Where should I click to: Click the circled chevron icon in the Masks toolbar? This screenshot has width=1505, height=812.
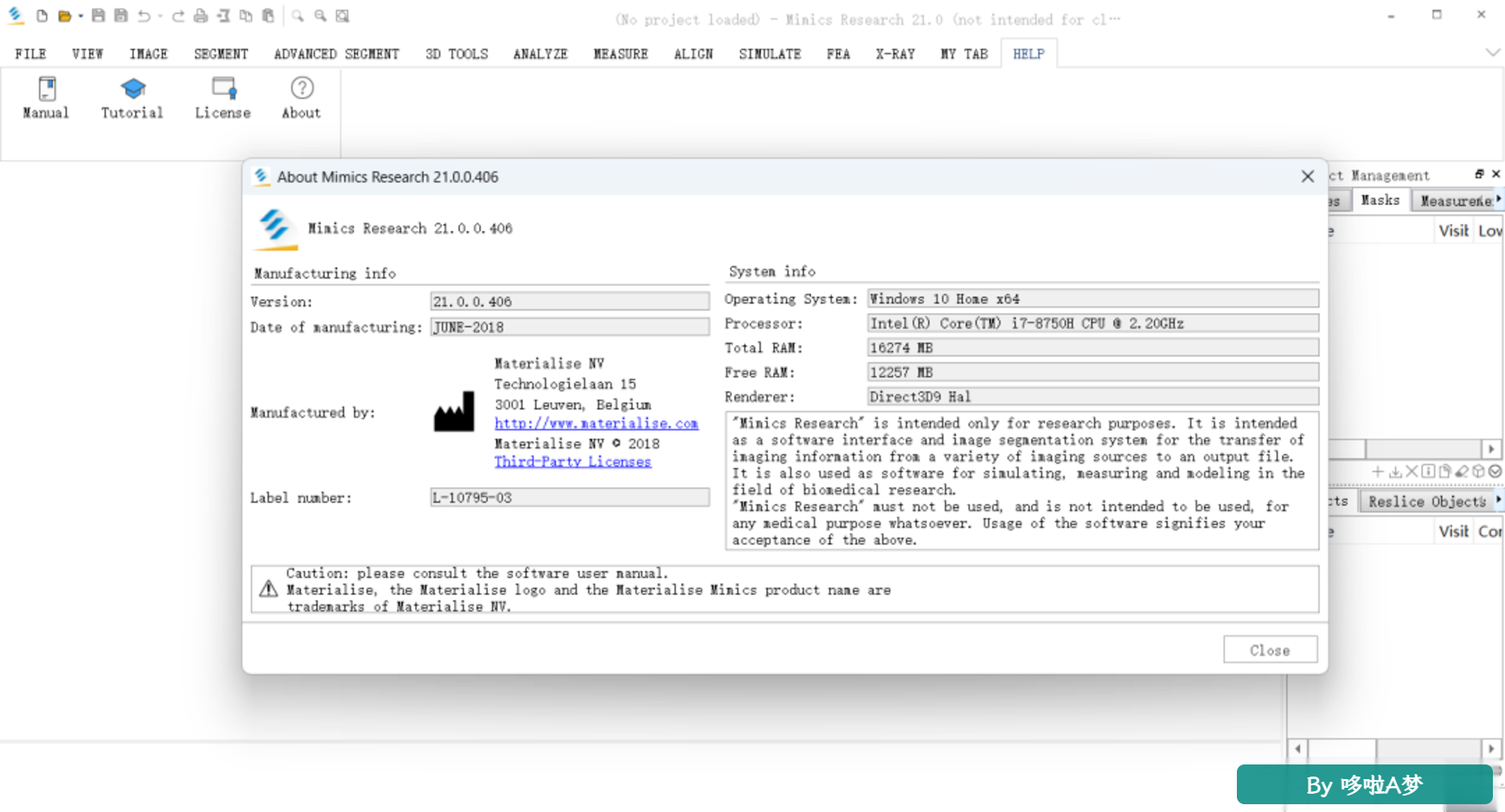(x=1495, y=471)
